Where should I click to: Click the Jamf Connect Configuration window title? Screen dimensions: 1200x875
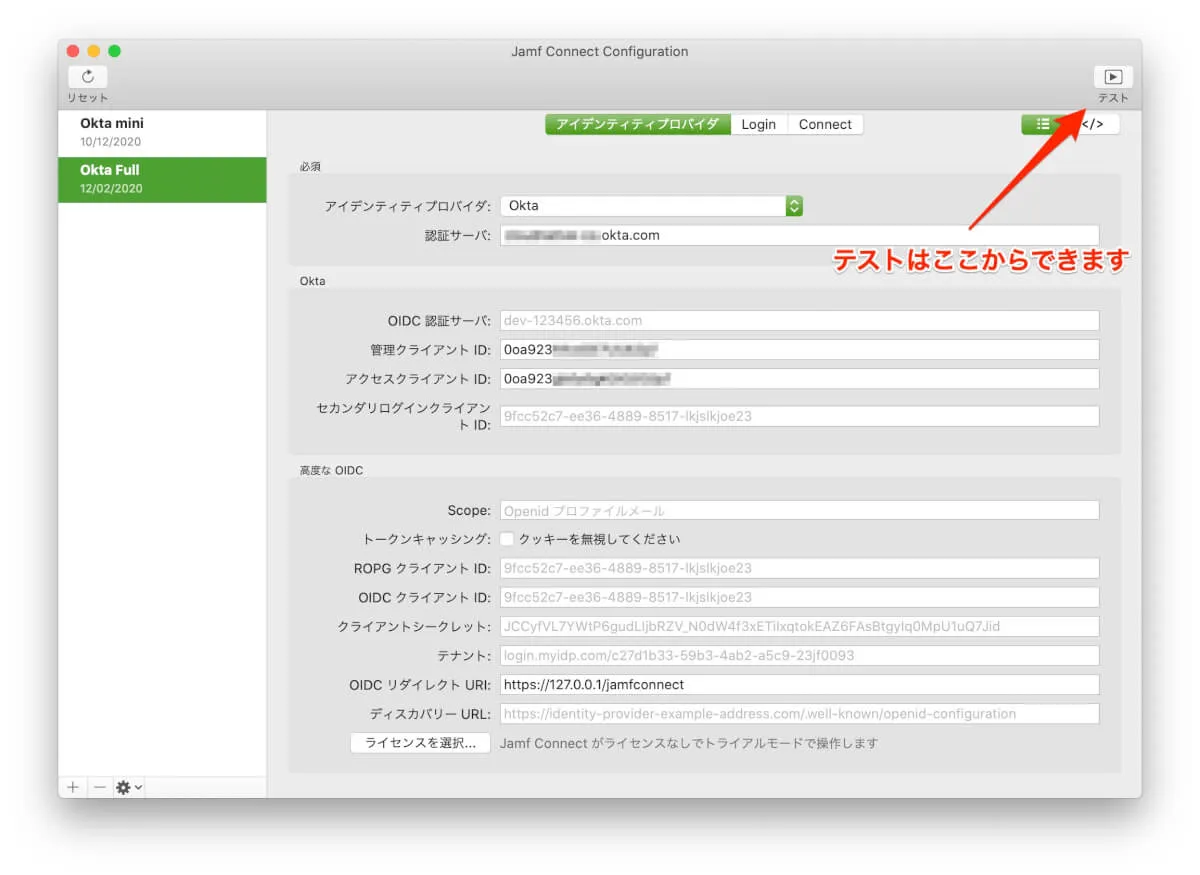(x=600, y=51)
